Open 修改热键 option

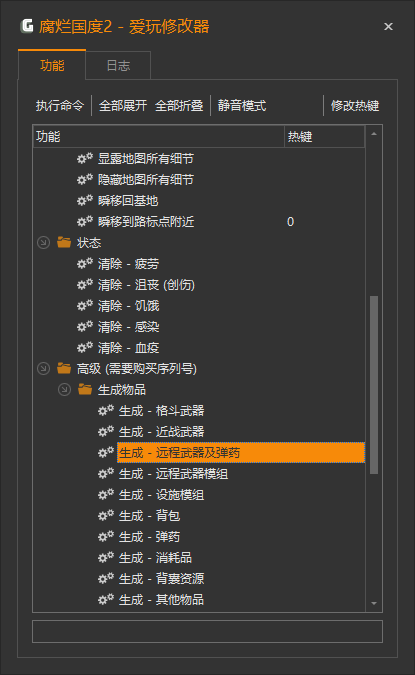coord(355,105)
